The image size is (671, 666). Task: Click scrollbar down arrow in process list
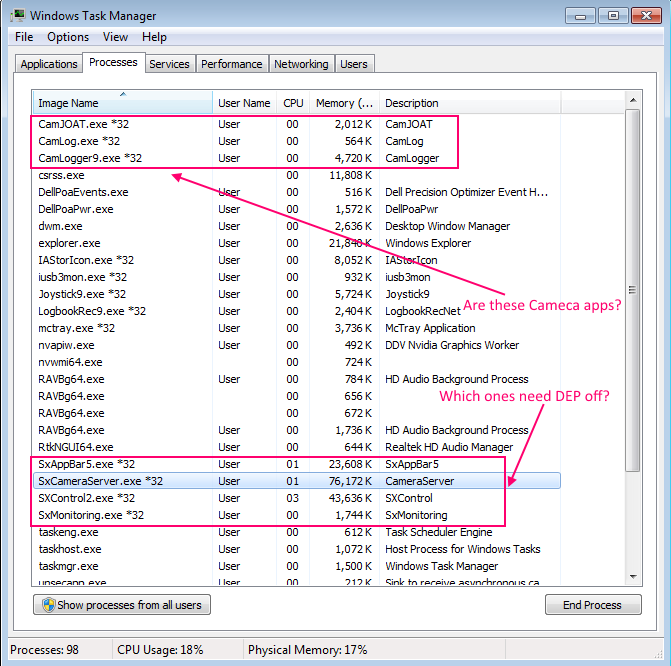point(633,577)
